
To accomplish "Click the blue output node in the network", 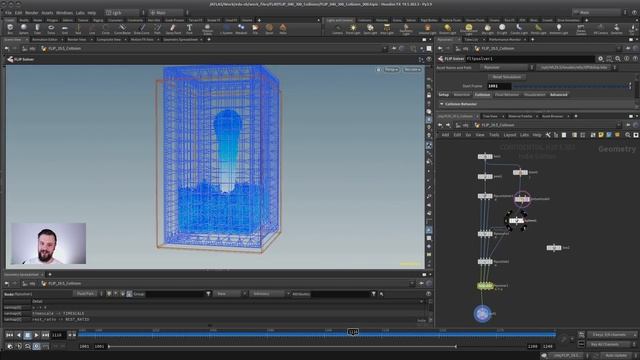I will click(482, 313).
